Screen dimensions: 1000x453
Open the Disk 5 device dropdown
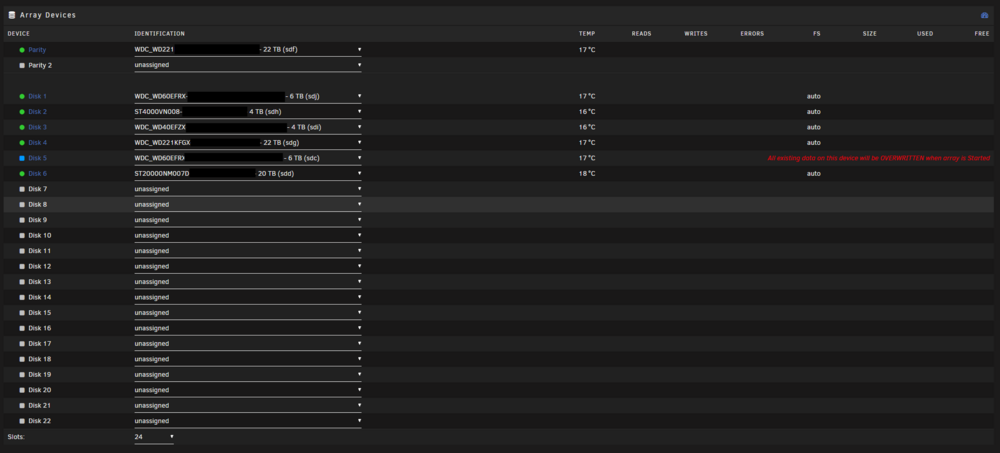247,158
